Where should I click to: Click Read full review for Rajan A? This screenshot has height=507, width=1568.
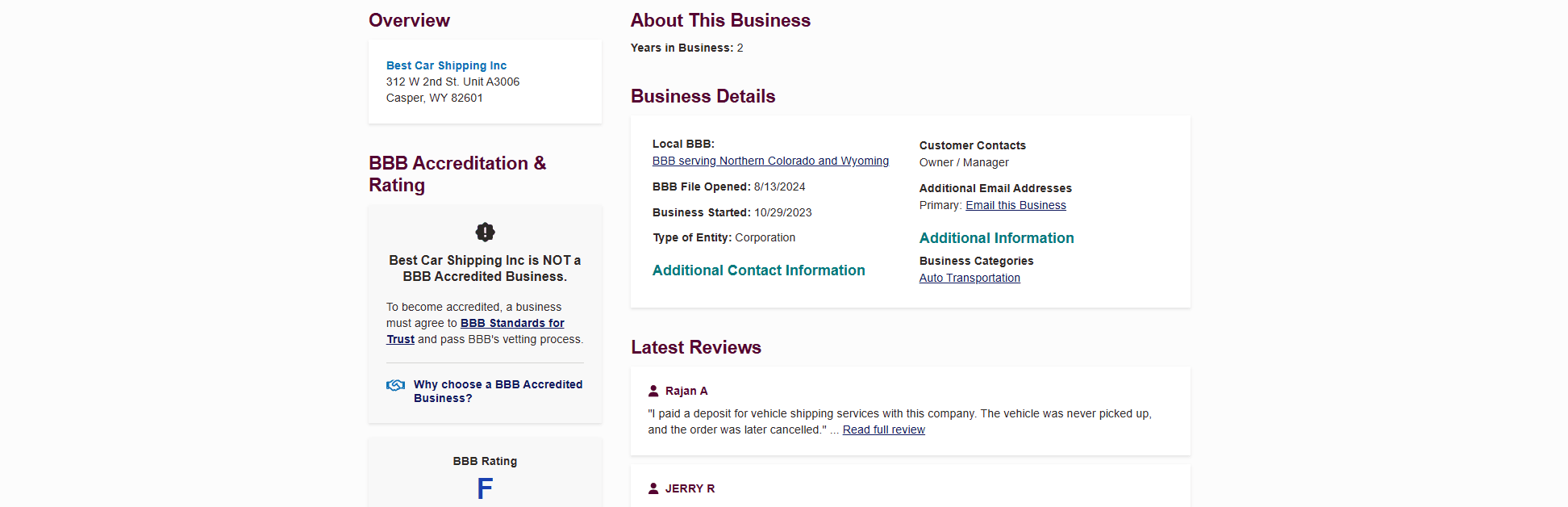pos(883,429)
